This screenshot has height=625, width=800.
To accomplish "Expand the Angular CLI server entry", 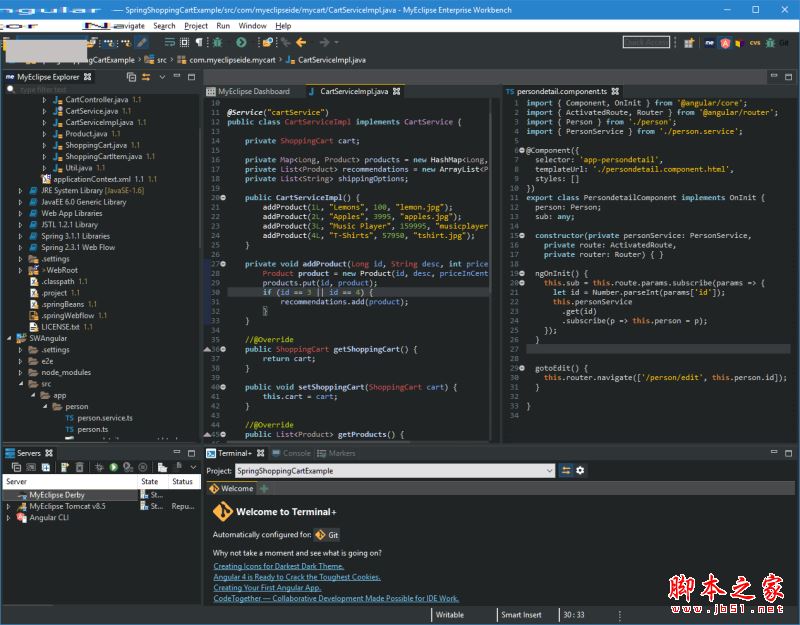I will click(x=8, y=518).
